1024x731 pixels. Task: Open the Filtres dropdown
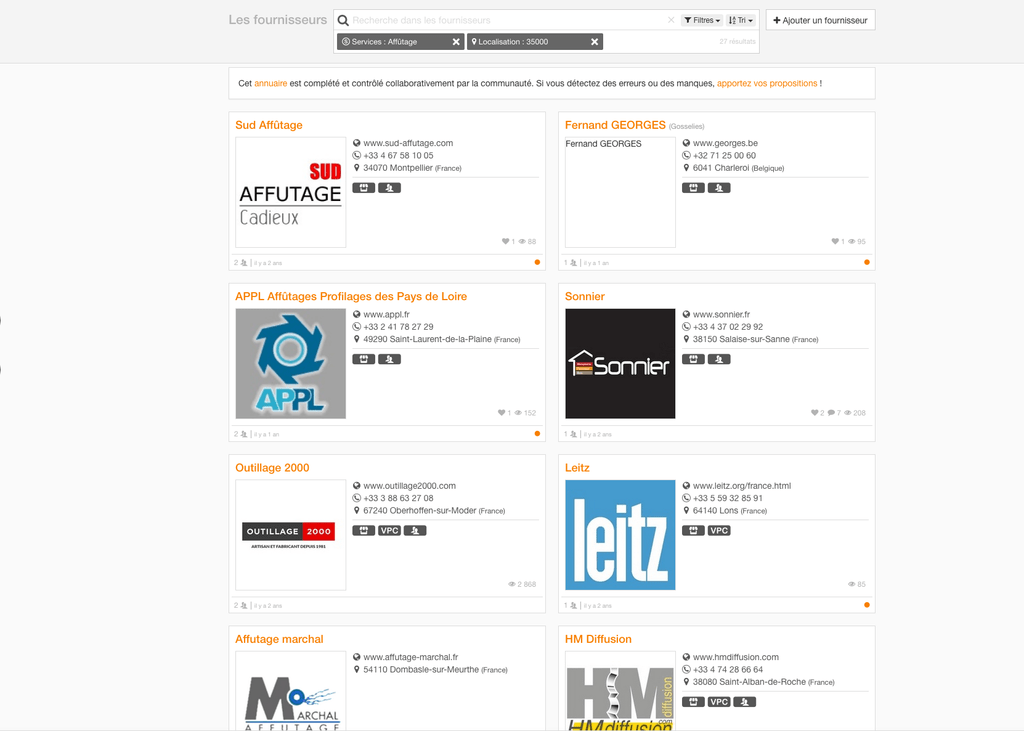(x=702, y=20)
